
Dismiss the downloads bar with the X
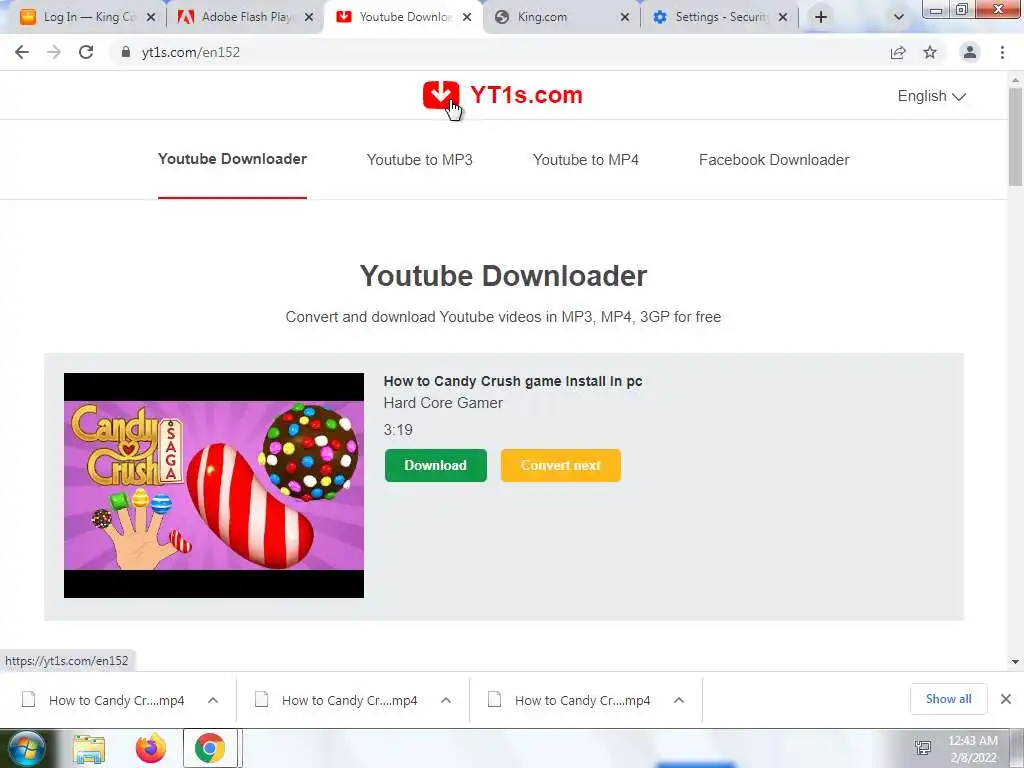point(1006,699)
